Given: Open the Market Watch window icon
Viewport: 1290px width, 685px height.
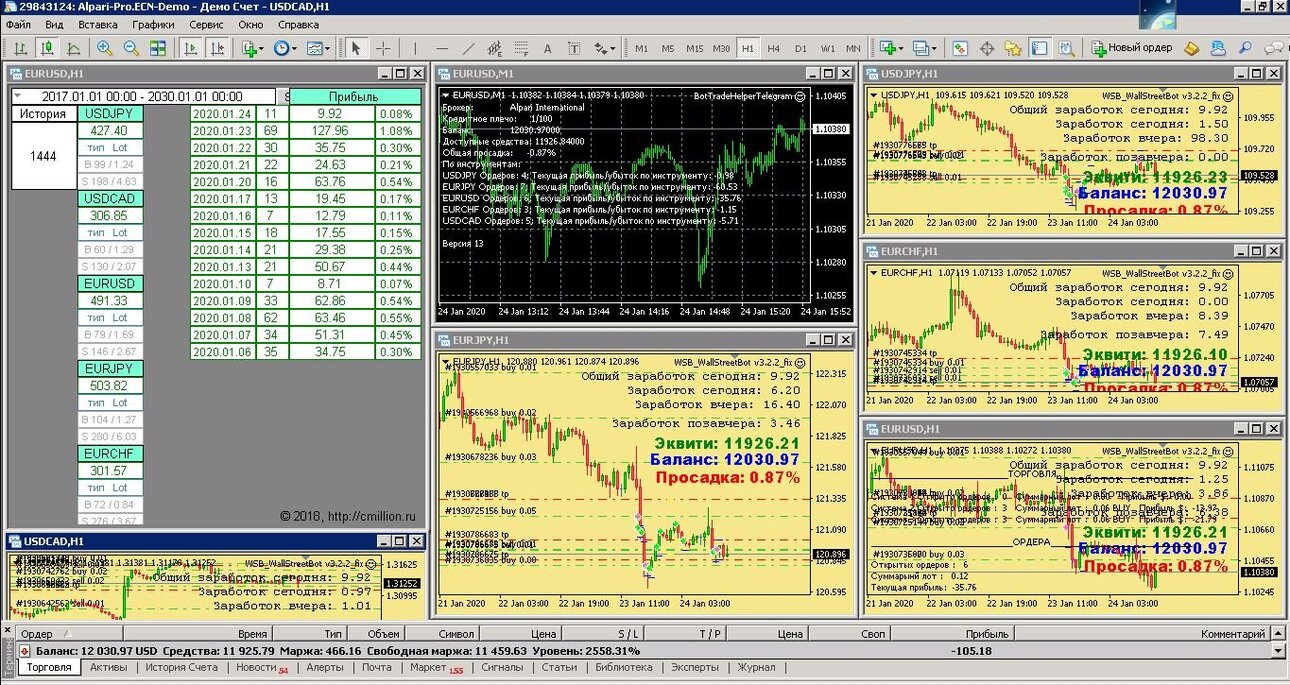Looking at the screenshot, I should coord(960,48).
